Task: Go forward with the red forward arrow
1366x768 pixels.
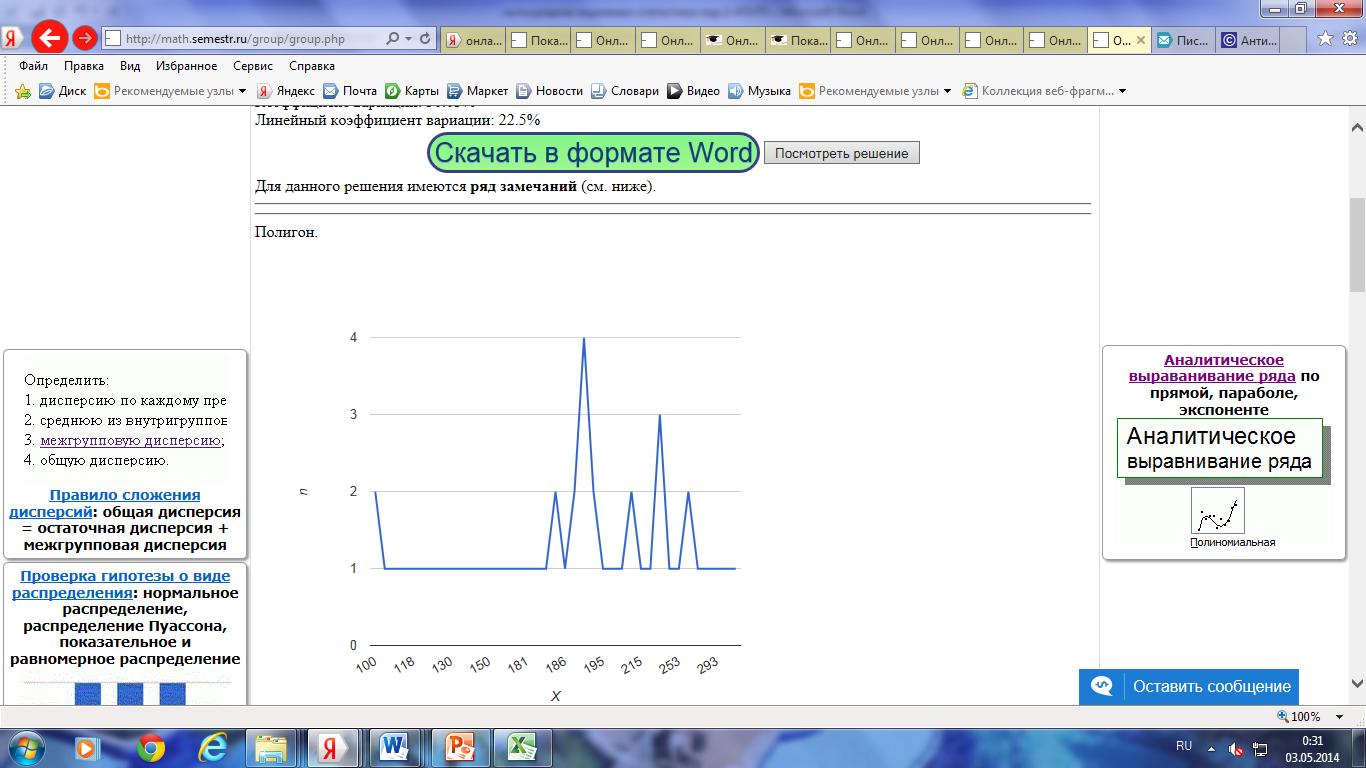Action: pyautogui.click(x=85, y=39)
